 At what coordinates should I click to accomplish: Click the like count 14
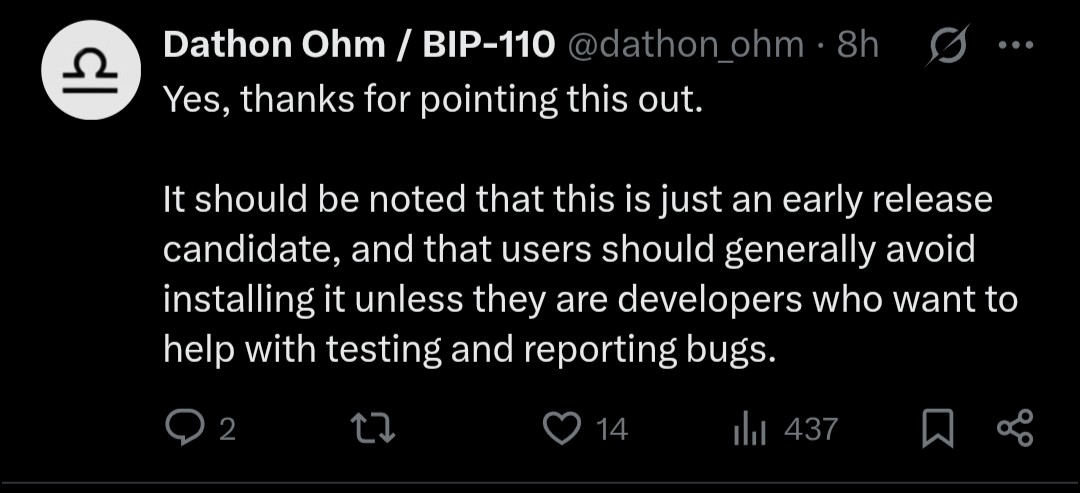[611, 431]
